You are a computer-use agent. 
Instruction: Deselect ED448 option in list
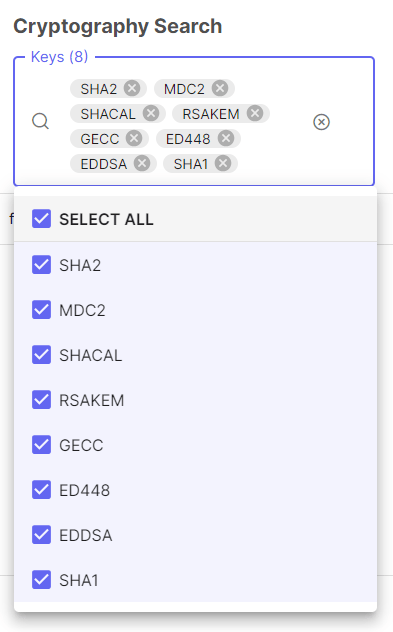tap(42, 490)
